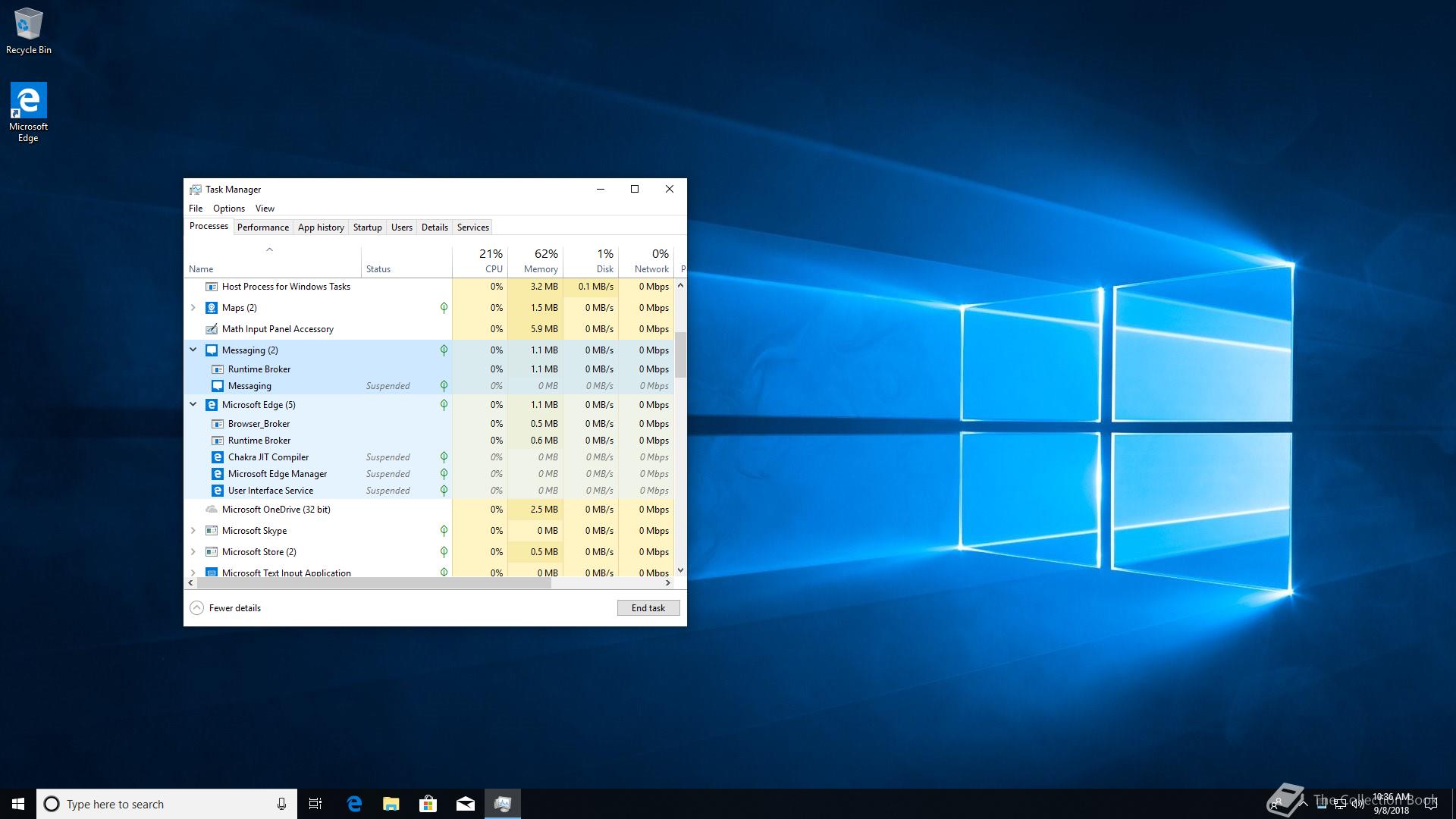Click the End task button
Viewport: 1456px width, 819px height.
[x=648, y=608]
